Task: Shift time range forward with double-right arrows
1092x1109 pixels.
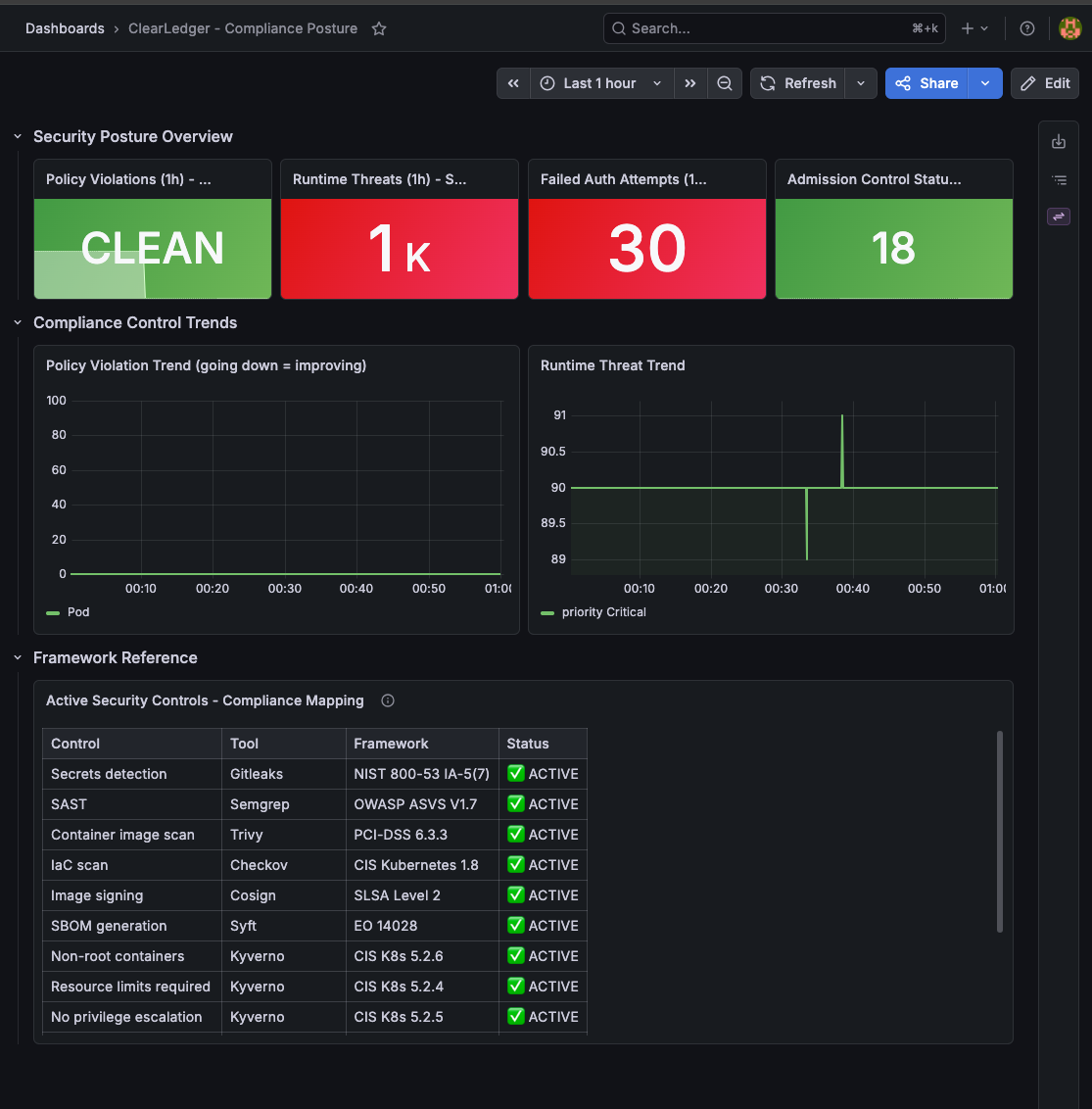Action: [690, 83]
